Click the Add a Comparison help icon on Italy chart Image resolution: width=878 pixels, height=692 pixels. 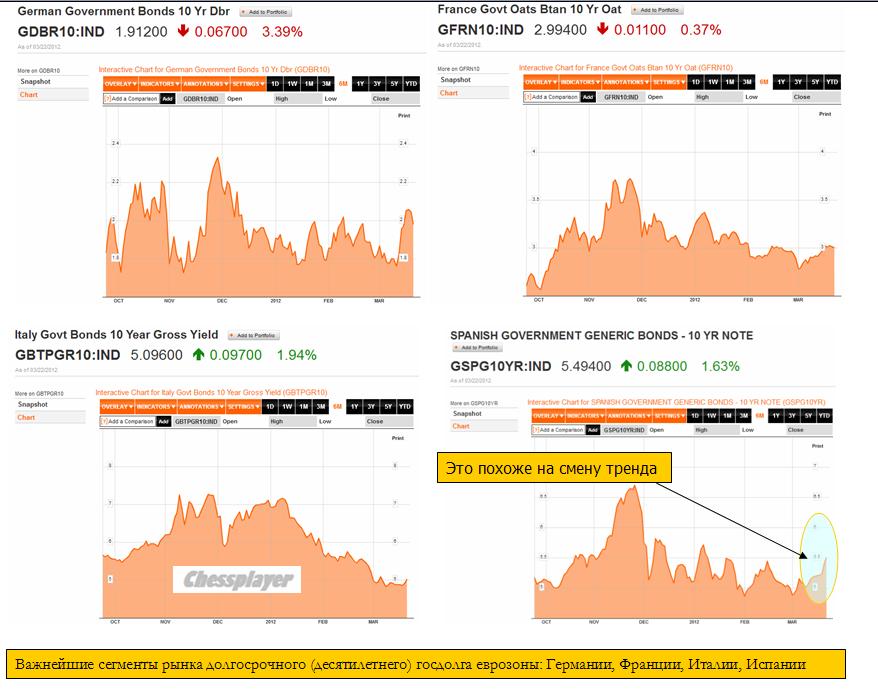point(103,421)
